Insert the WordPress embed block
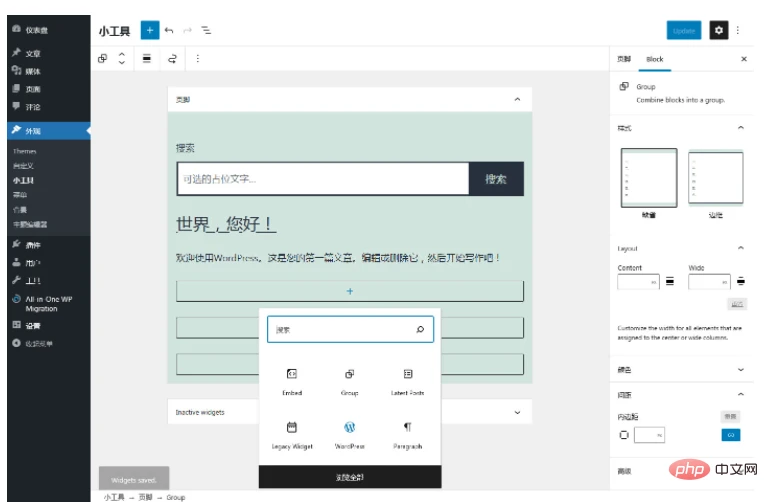 coord(349,435)
